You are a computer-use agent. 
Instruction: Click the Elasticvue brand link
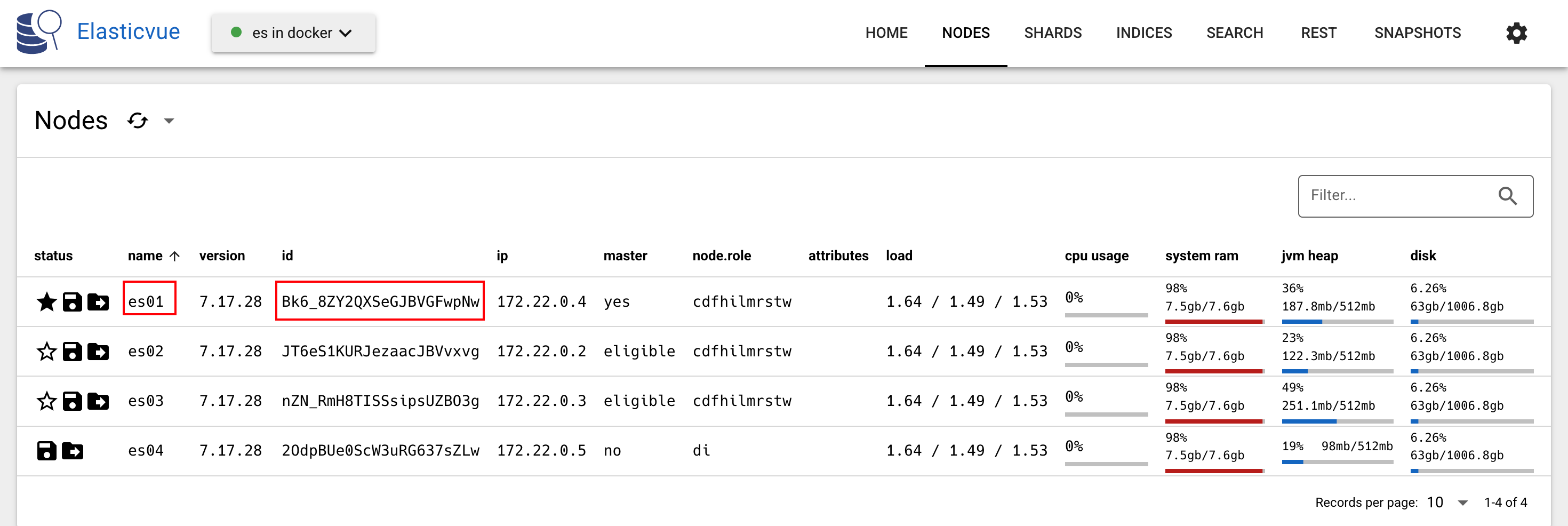[x=129, y=31]
